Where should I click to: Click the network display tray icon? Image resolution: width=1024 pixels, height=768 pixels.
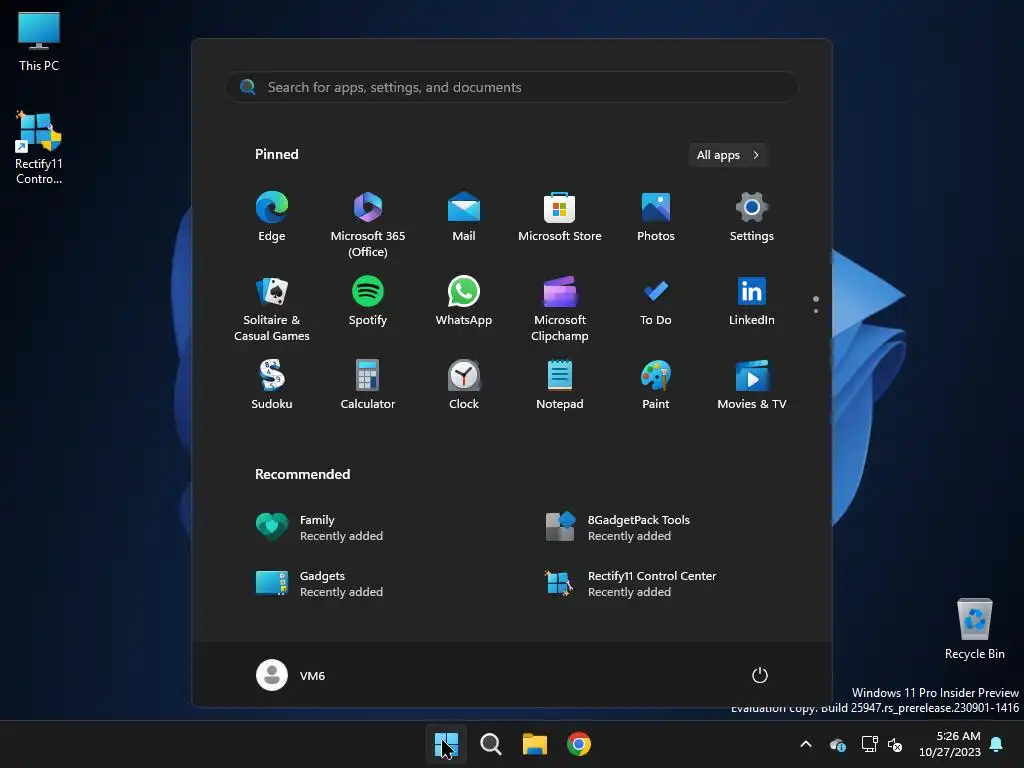(869, 744)
